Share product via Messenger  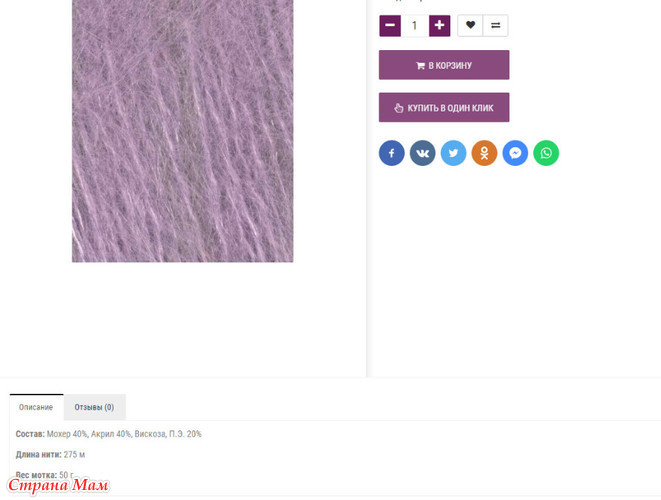click(515, 153)
